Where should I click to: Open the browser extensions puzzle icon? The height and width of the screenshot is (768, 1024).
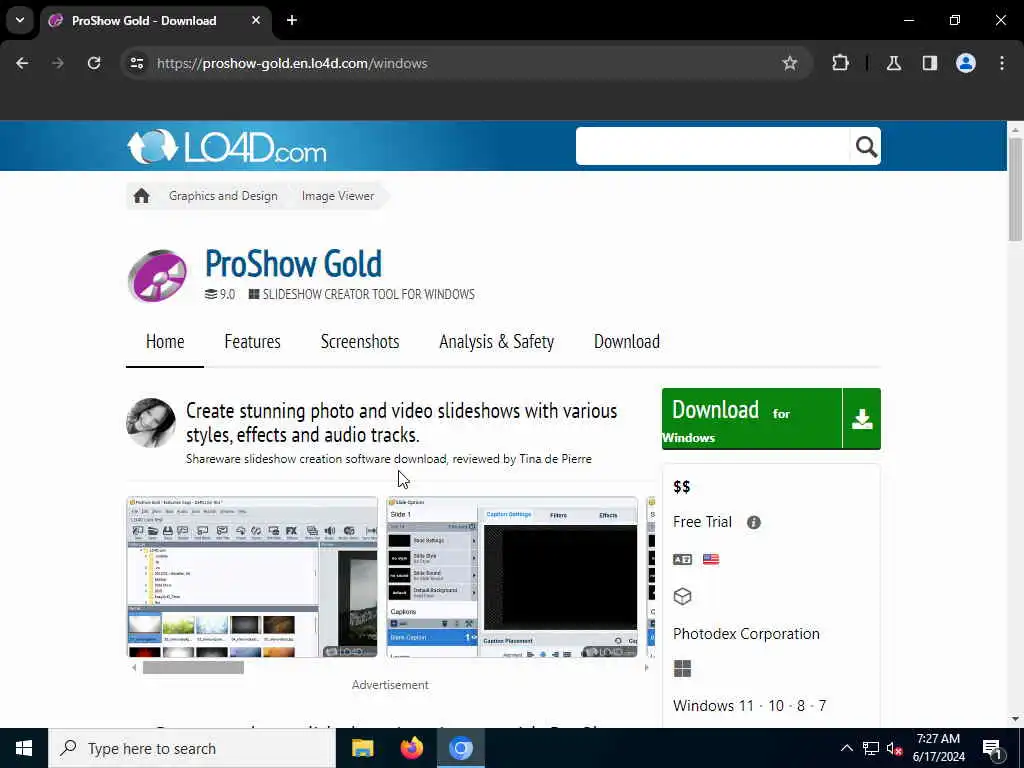click(x=840, y=63)
